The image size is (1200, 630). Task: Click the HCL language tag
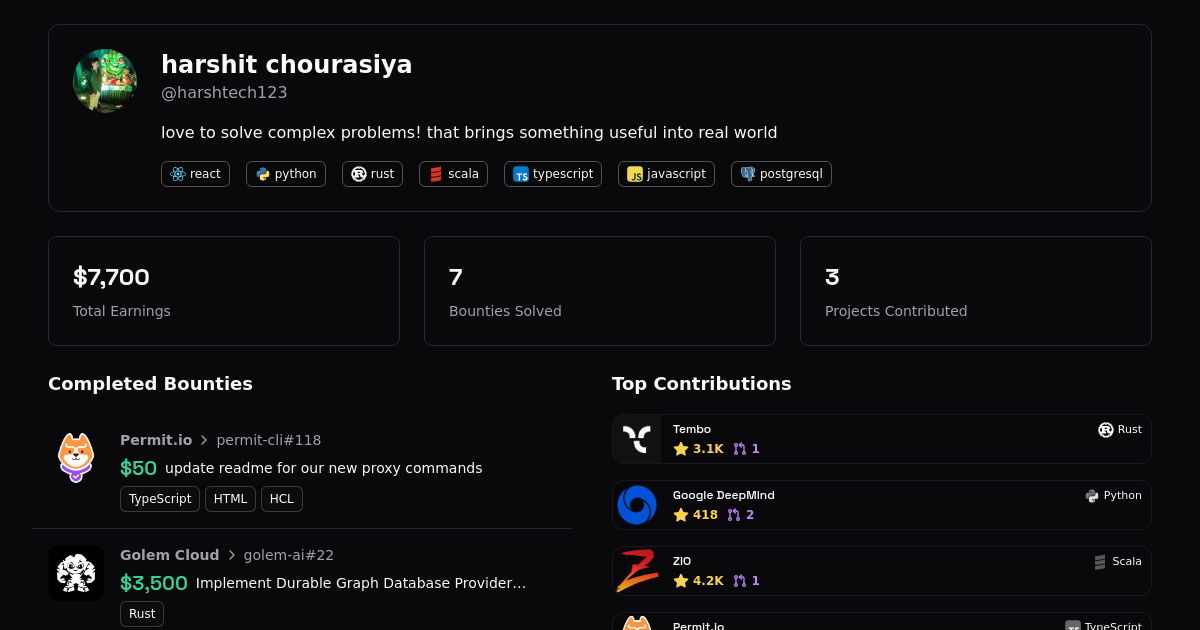click(282, 499)
